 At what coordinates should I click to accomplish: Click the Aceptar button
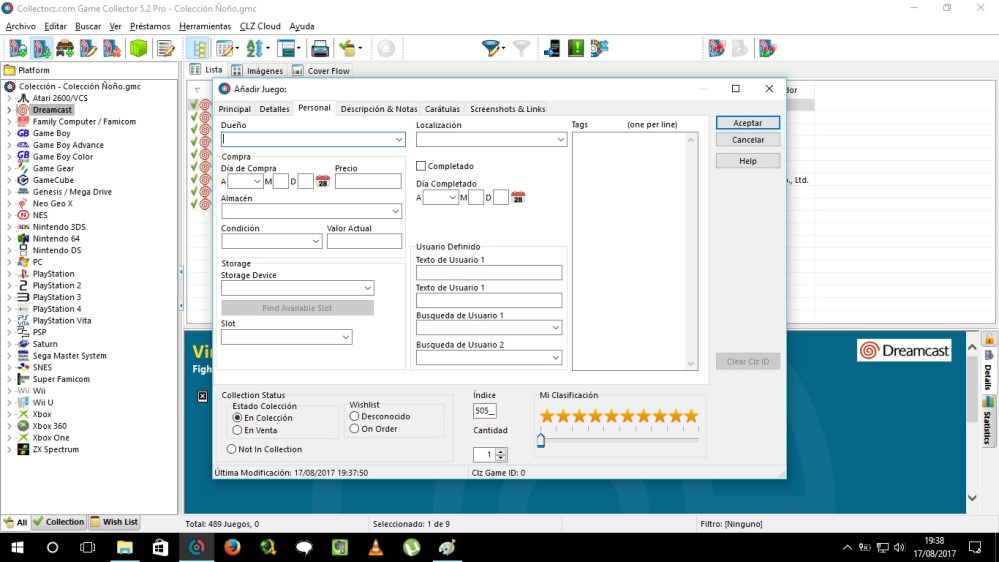click(x=747, y=123)
